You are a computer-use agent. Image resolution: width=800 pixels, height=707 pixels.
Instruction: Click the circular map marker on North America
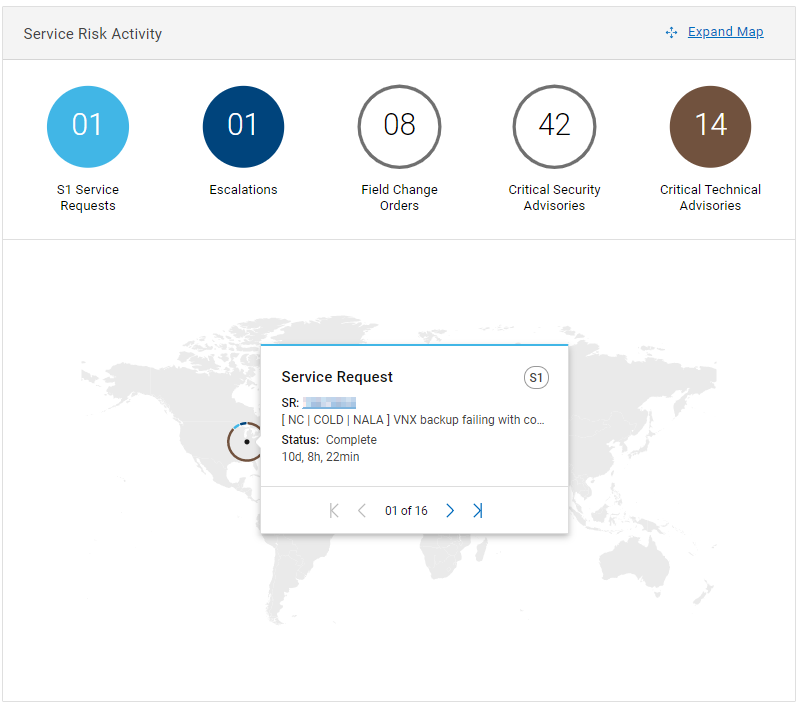(246, 441)
